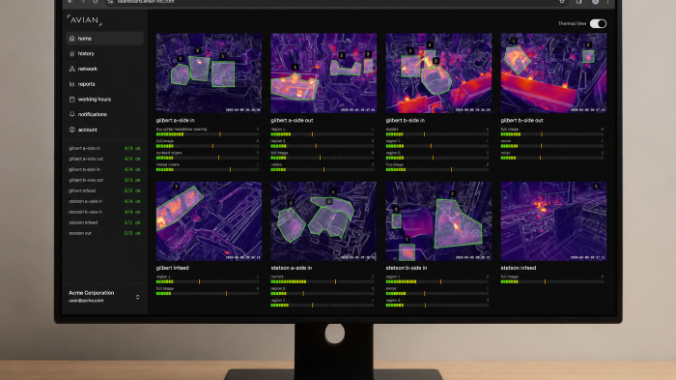Screen dimensions: 676x380
Task: Toggle the Thermal View switch
Action: (598, 23)
